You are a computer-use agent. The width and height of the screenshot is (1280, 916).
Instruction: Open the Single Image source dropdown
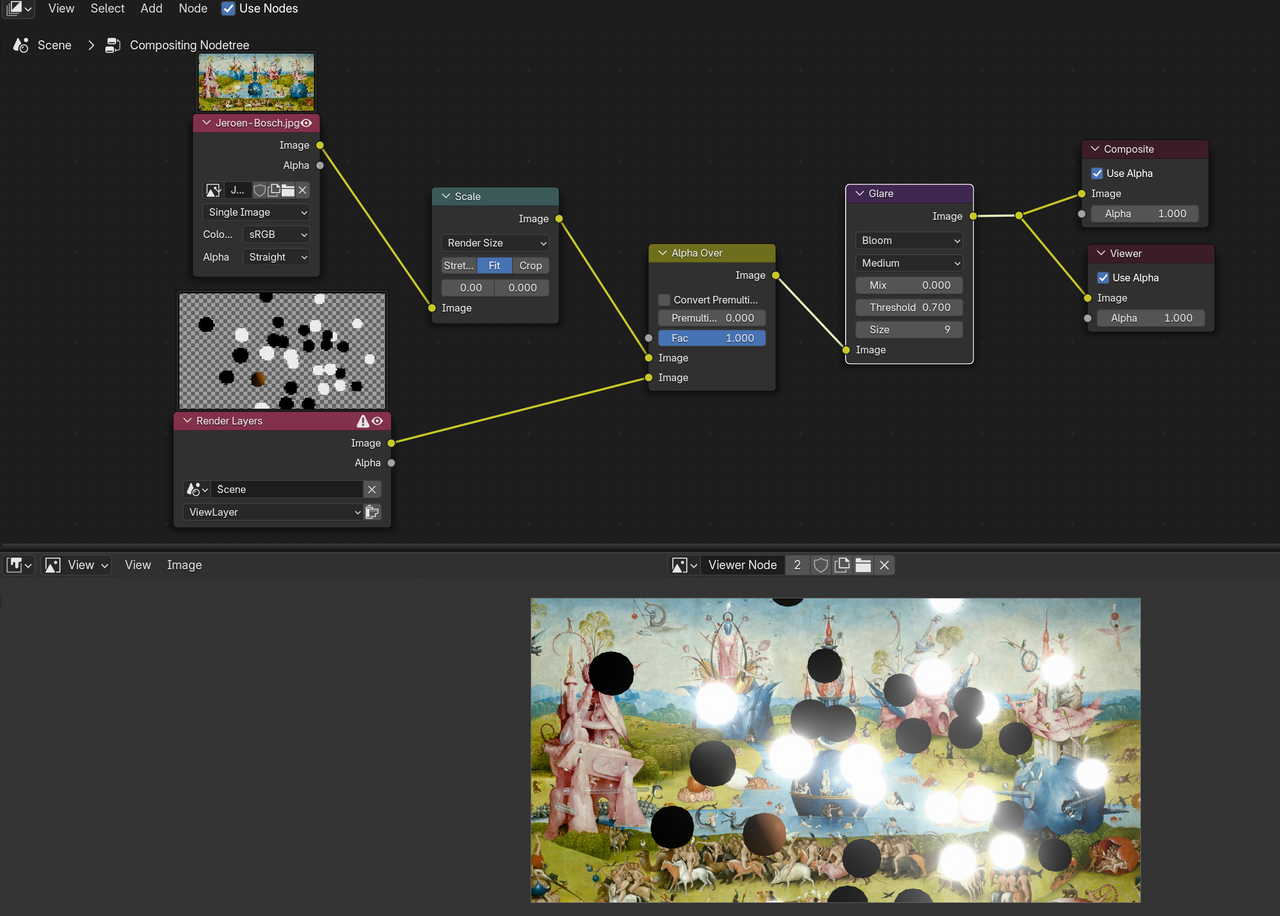click(257, 212)
